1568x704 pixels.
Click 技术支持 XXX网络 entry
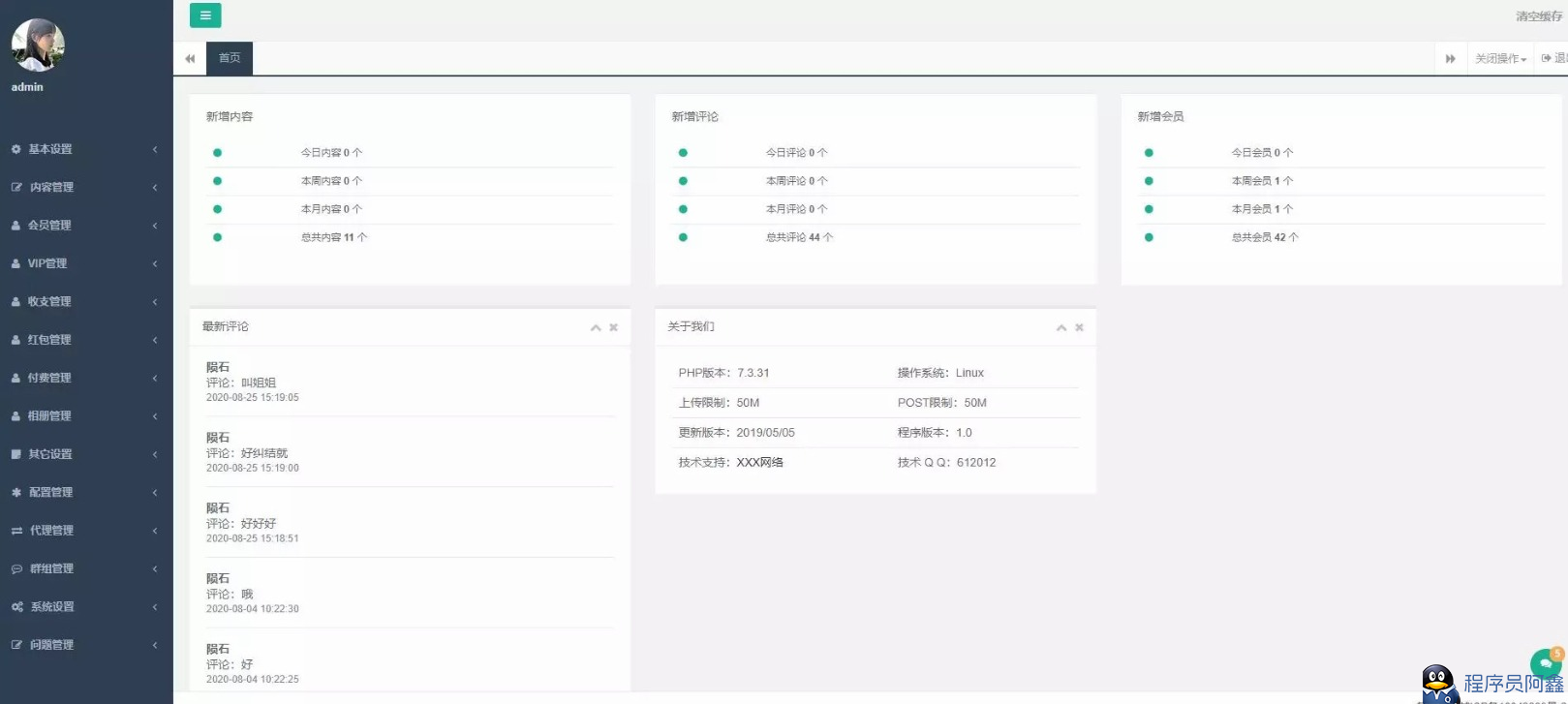point(730,463)
